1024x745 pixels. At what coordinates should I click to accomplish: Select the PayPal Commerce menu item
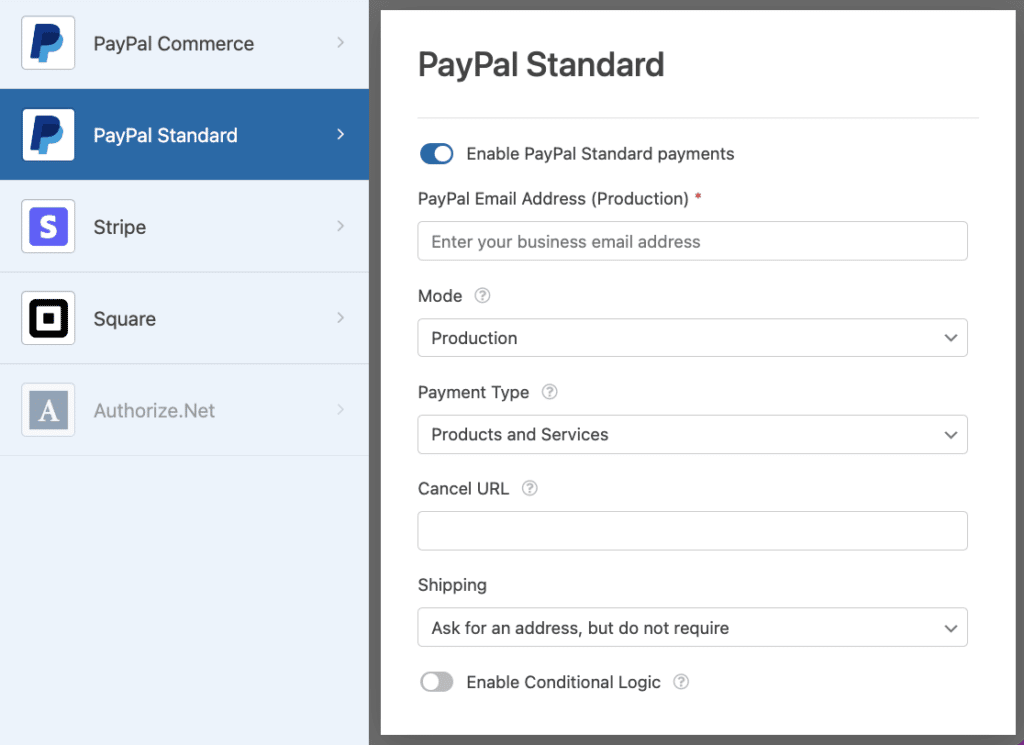[184, 43]
